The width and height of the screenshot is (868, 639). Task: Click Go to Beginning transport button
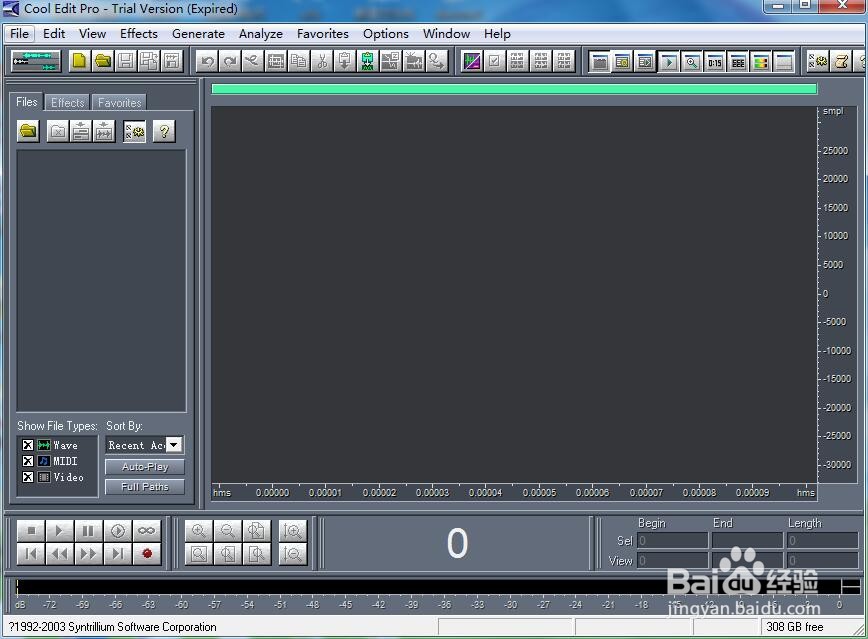31,554
